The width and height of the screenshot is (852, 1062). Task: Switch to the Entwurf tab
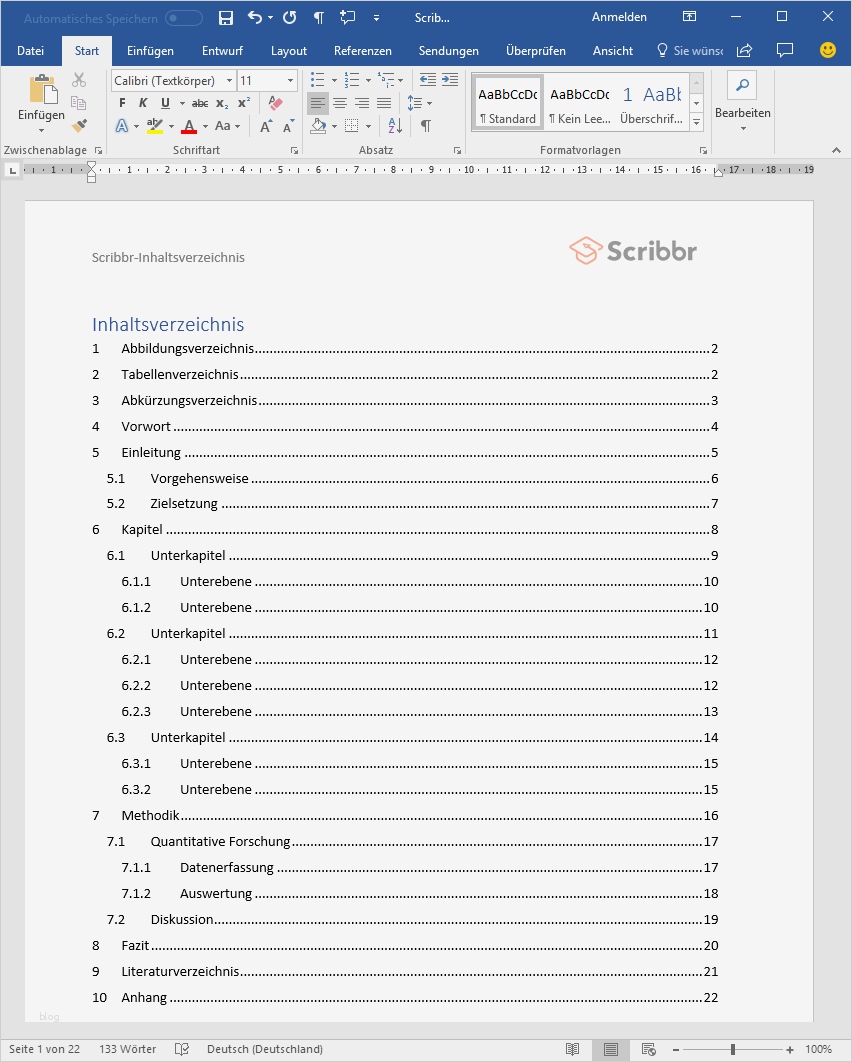[222, 51]
